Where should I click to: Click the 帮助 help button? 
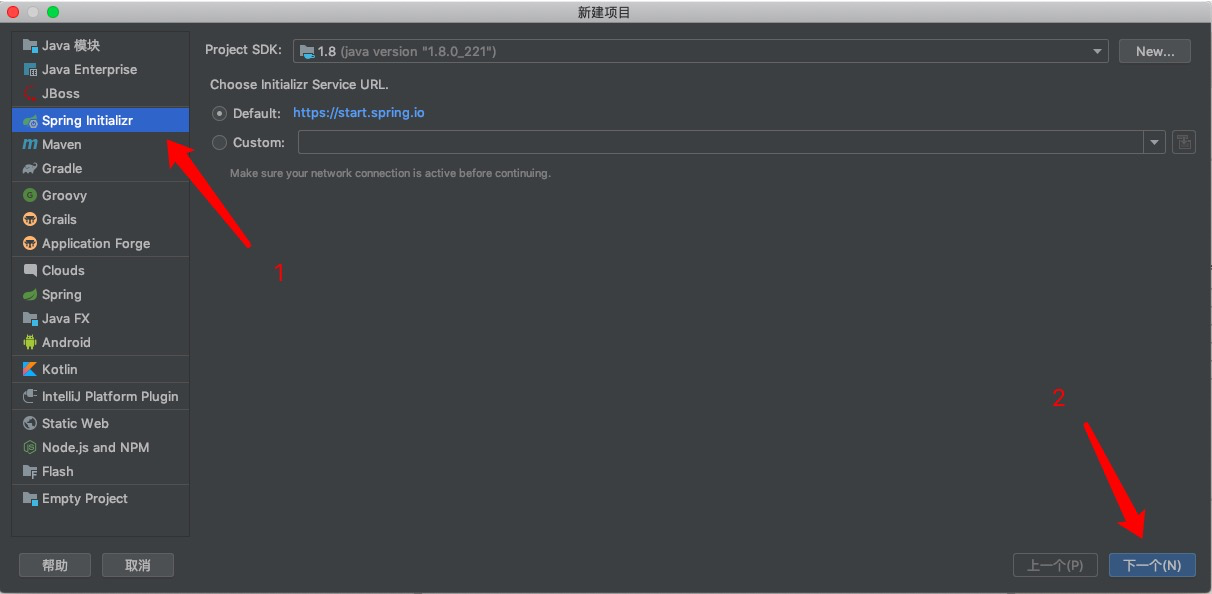[55, 565]
